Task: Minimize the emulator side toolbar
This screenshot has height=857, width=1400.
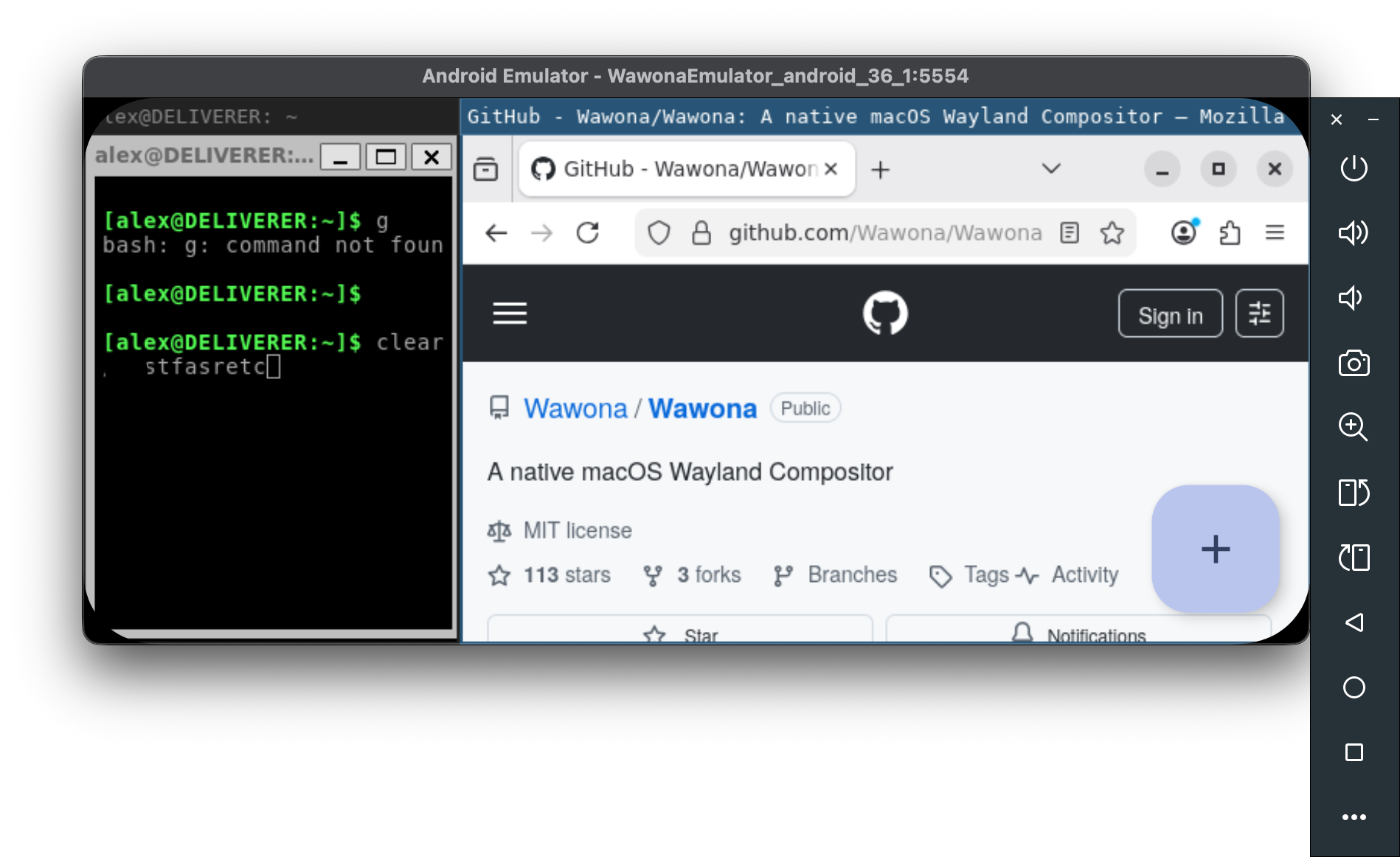Action: click(x=1373, y=119)
